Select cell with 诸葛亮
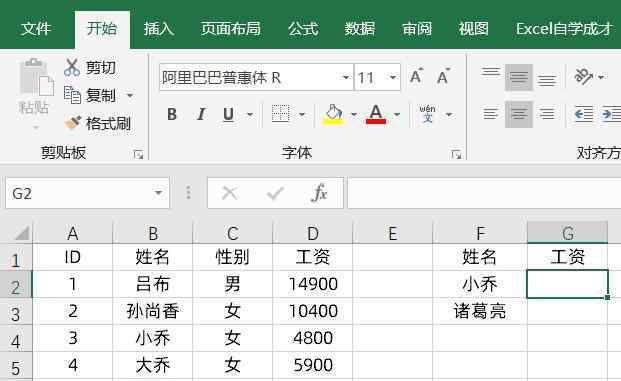 [480, 311]
